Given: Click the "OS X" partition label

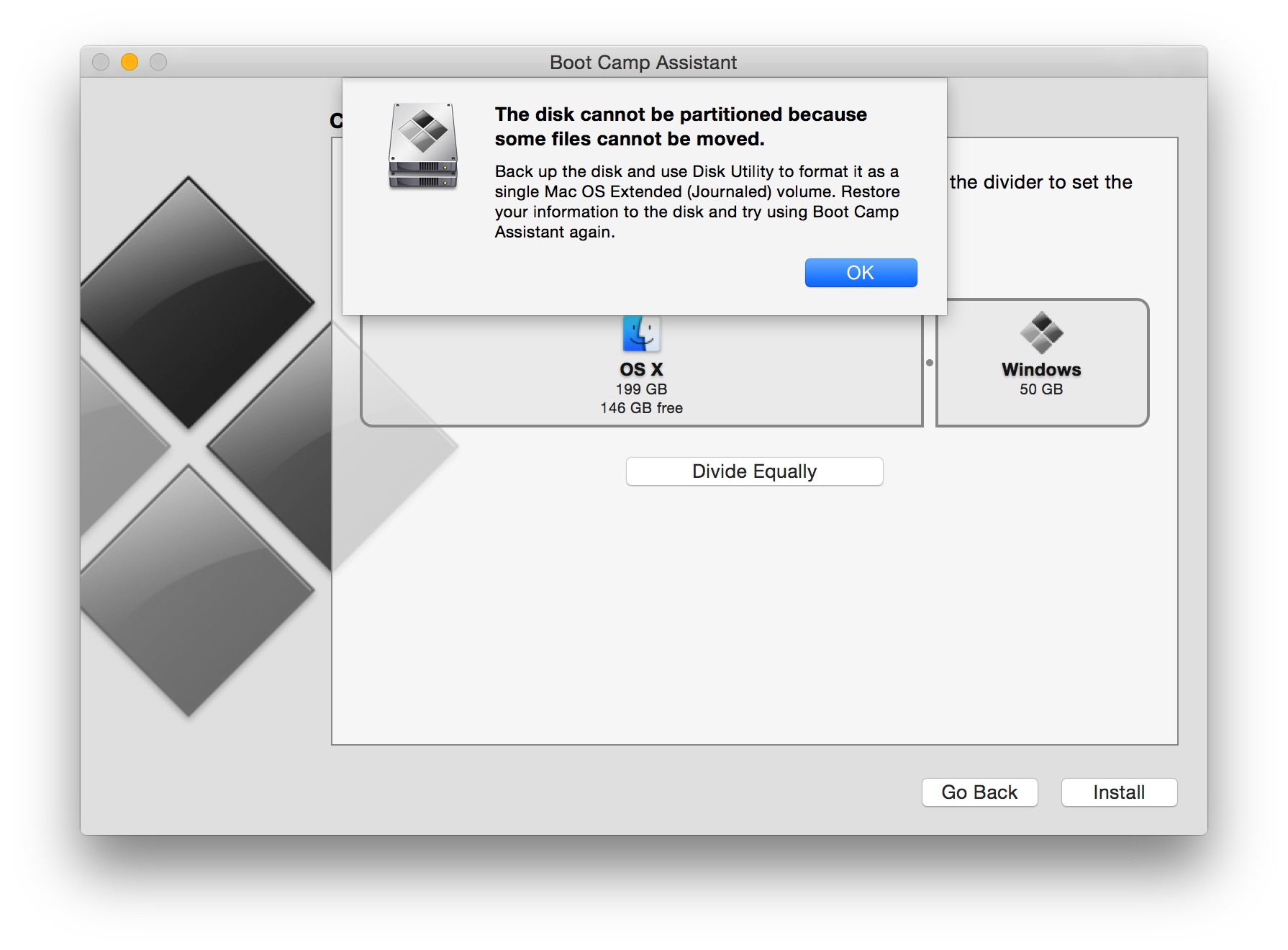Looking at the screenshot, I should [641, 369].
